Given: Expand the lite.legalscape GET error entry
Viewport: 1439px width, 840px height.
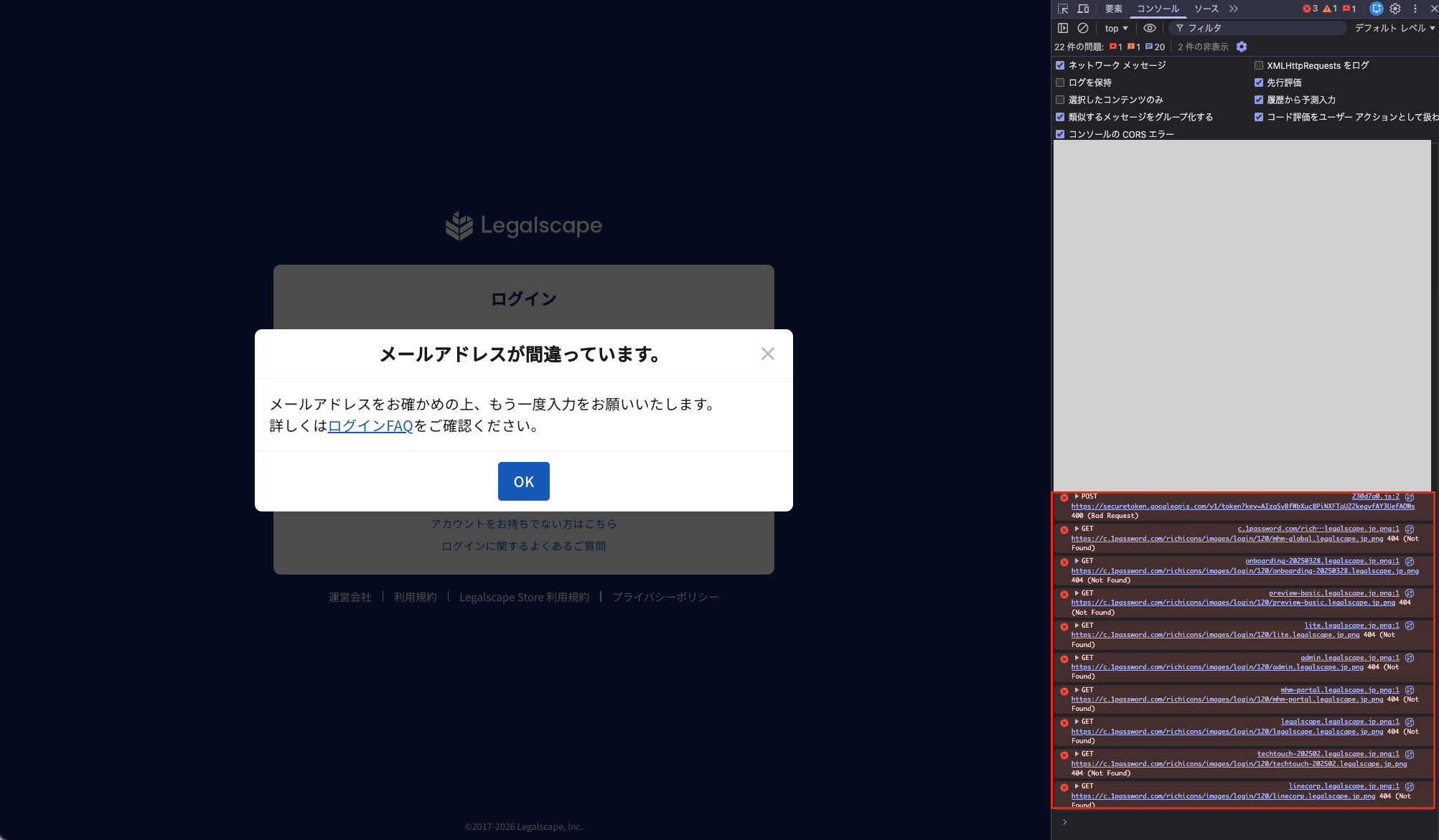Looking at the screenshot, I should coord(1077,626).
